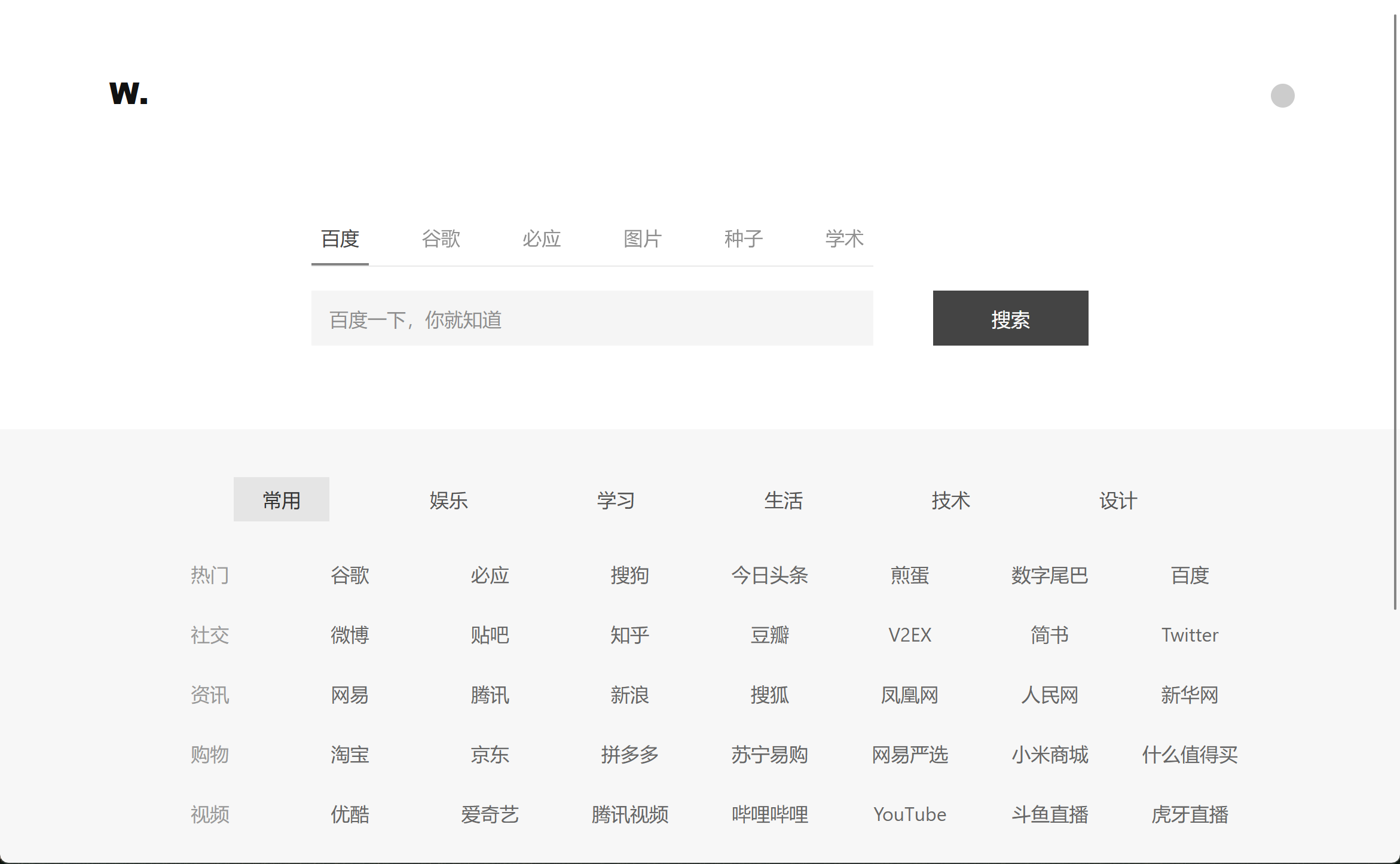Open the 淘宝 shopping link

[x=350, y=755]
